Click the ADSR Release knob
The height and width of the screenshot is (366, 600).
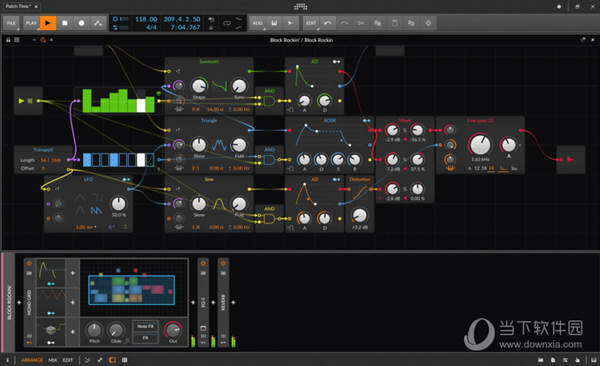pos(355,160)
